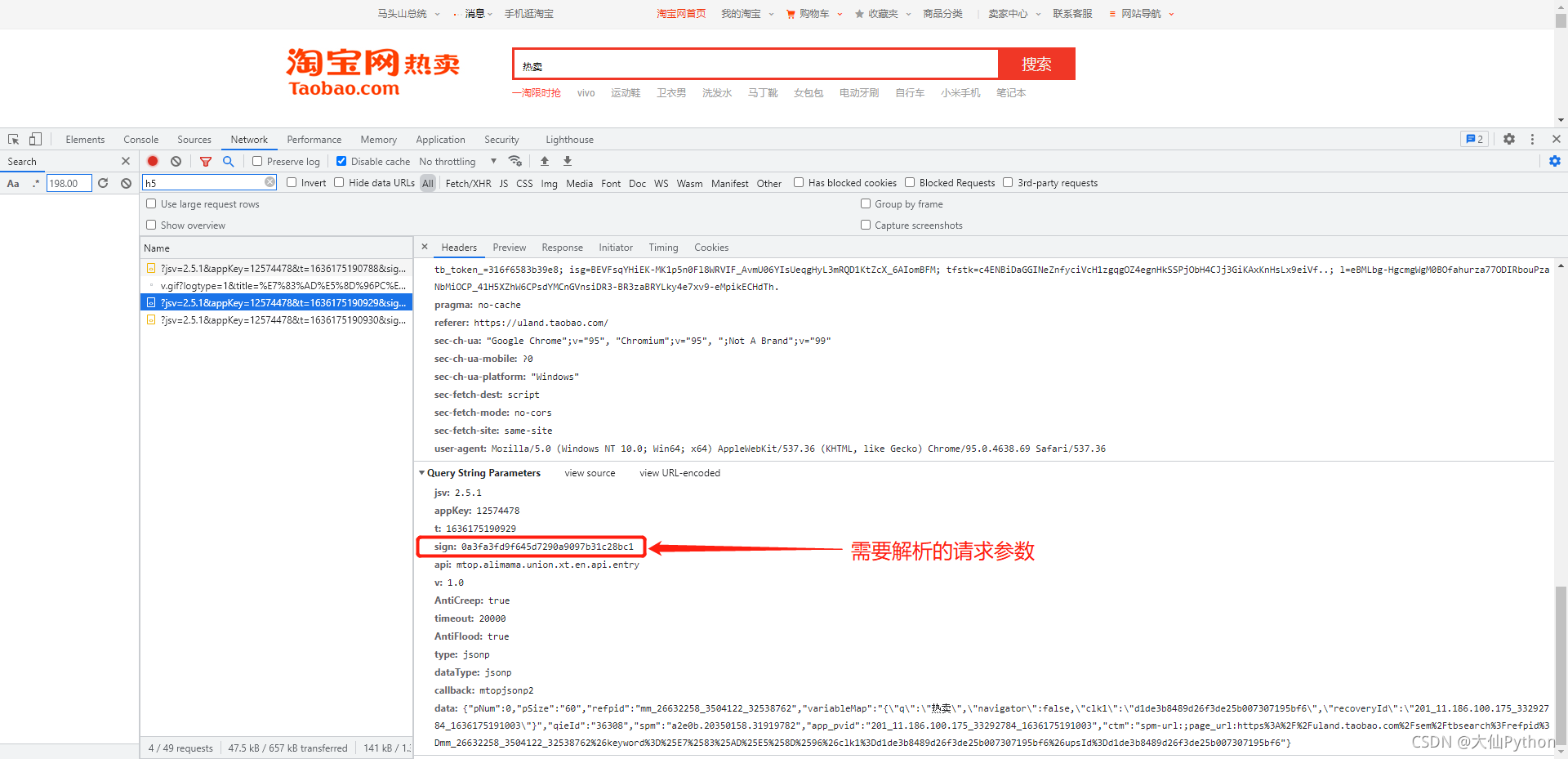The width and height of the screenshot is (1568, 759).
Task: Toggle Use large request rows
Action: (151, 203)
